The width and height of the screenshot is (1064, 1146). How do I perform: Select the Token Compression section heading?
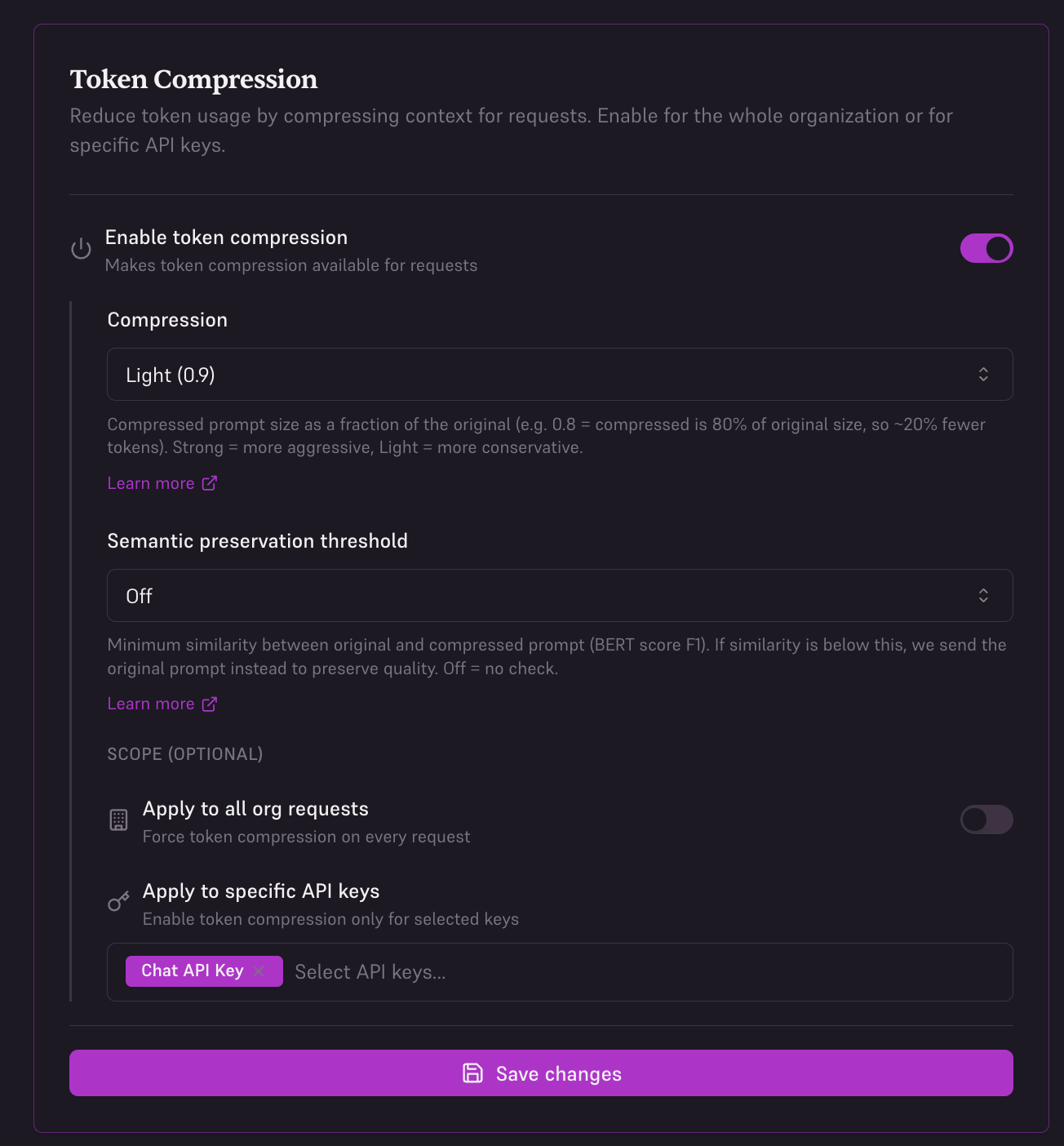[x=194, y=79]
